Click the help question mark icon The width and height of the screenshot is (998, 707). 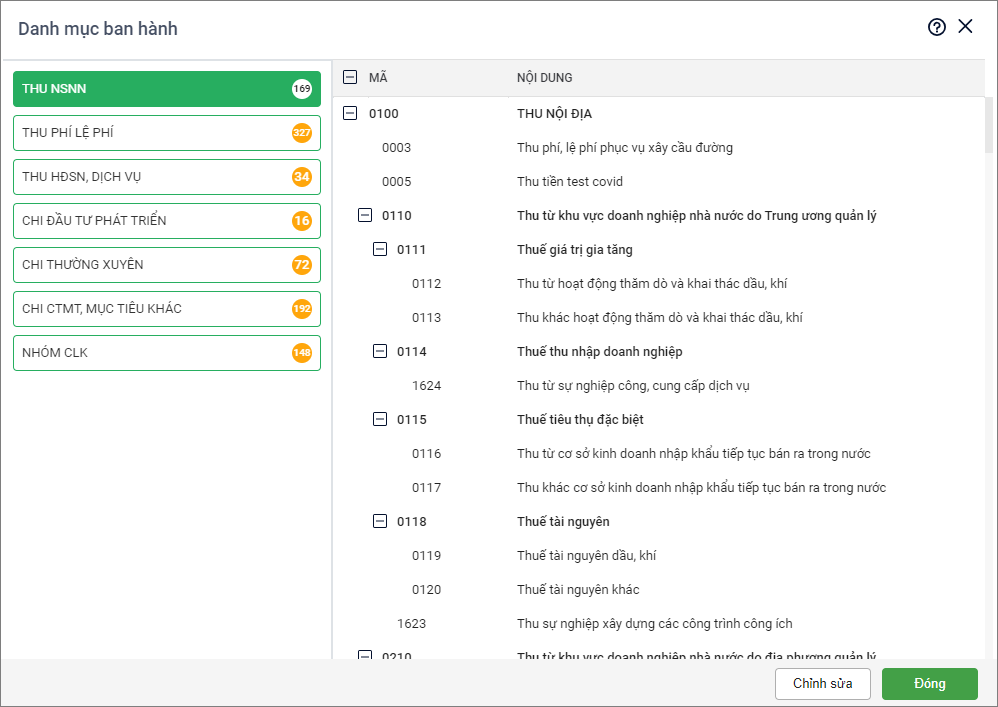[936, 28]
